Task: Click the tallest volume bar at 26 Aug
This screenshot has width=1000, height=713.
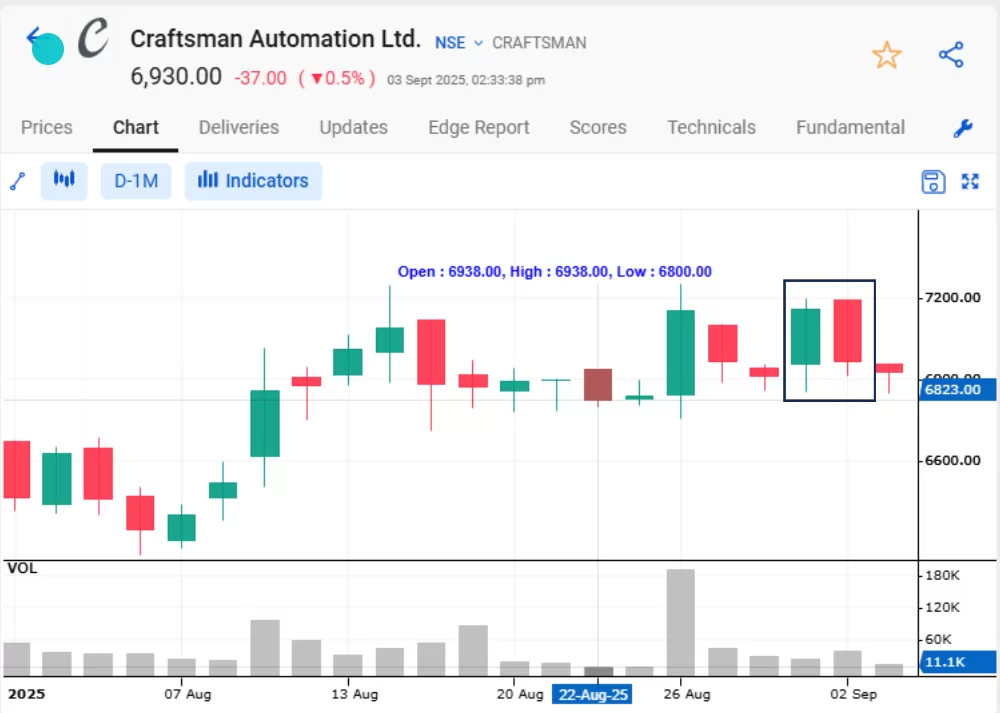Action: [680, 622]
